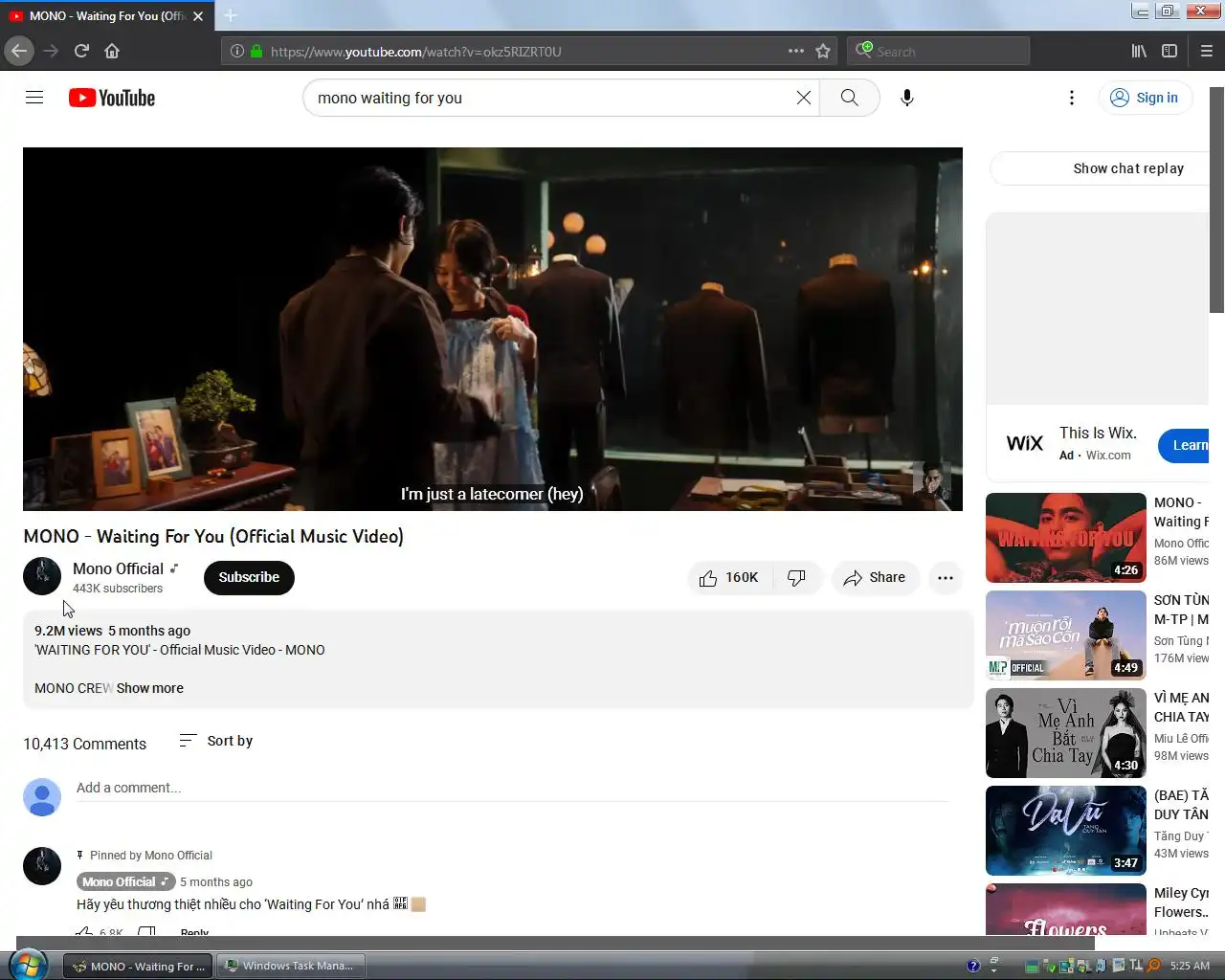Open YouTube settings three-dot menu
The height and width of the screenshot is (980, 1225).
click(x=1072, y=98)
